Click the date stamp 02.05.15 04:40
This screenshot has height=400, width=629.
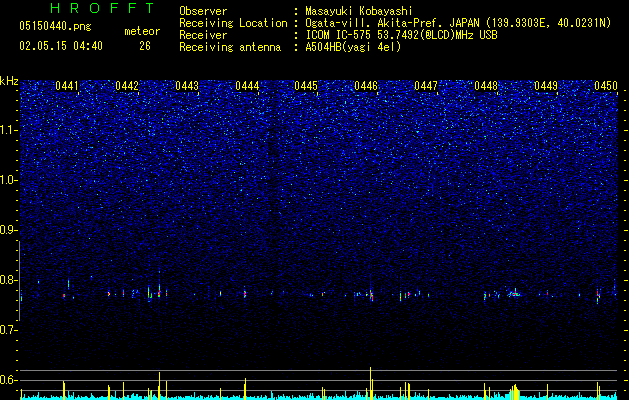(x=61, y=46)
